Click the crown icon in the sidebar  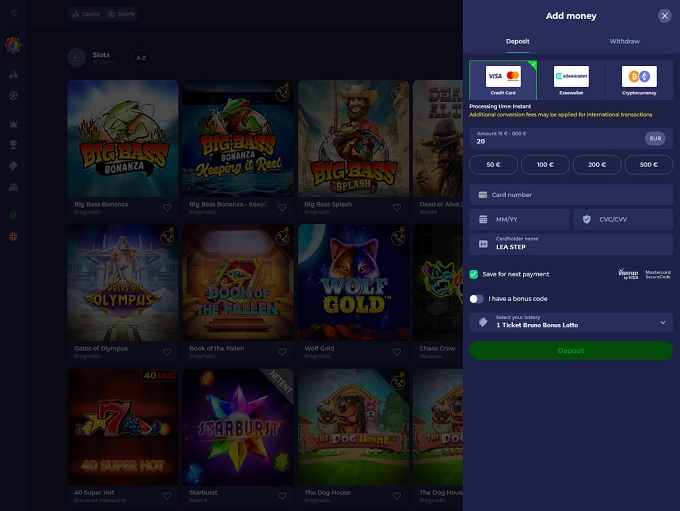point(13,124)
